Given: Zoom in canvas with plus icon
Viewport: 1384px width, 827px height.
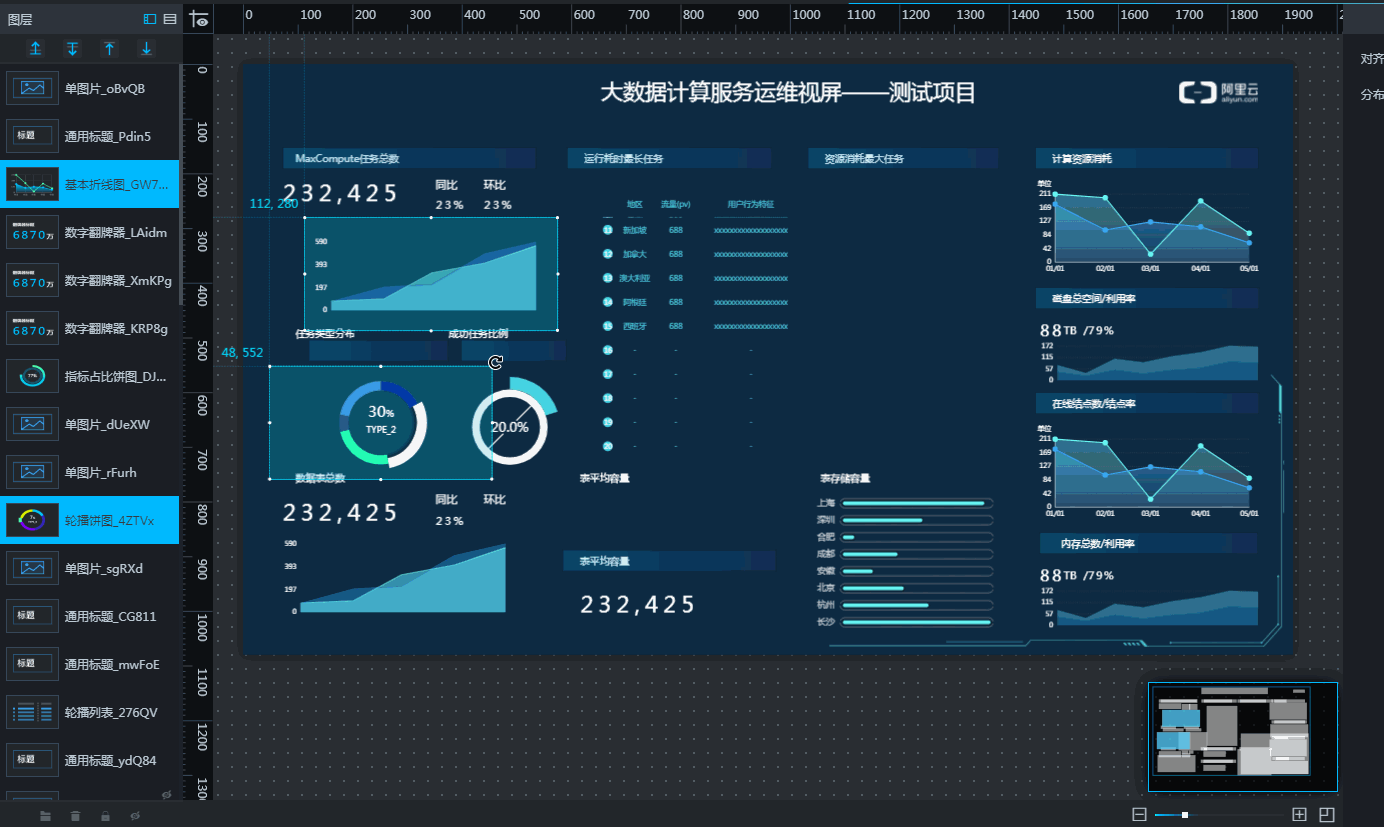Looking at the screenshot, I should [1300, 815].
